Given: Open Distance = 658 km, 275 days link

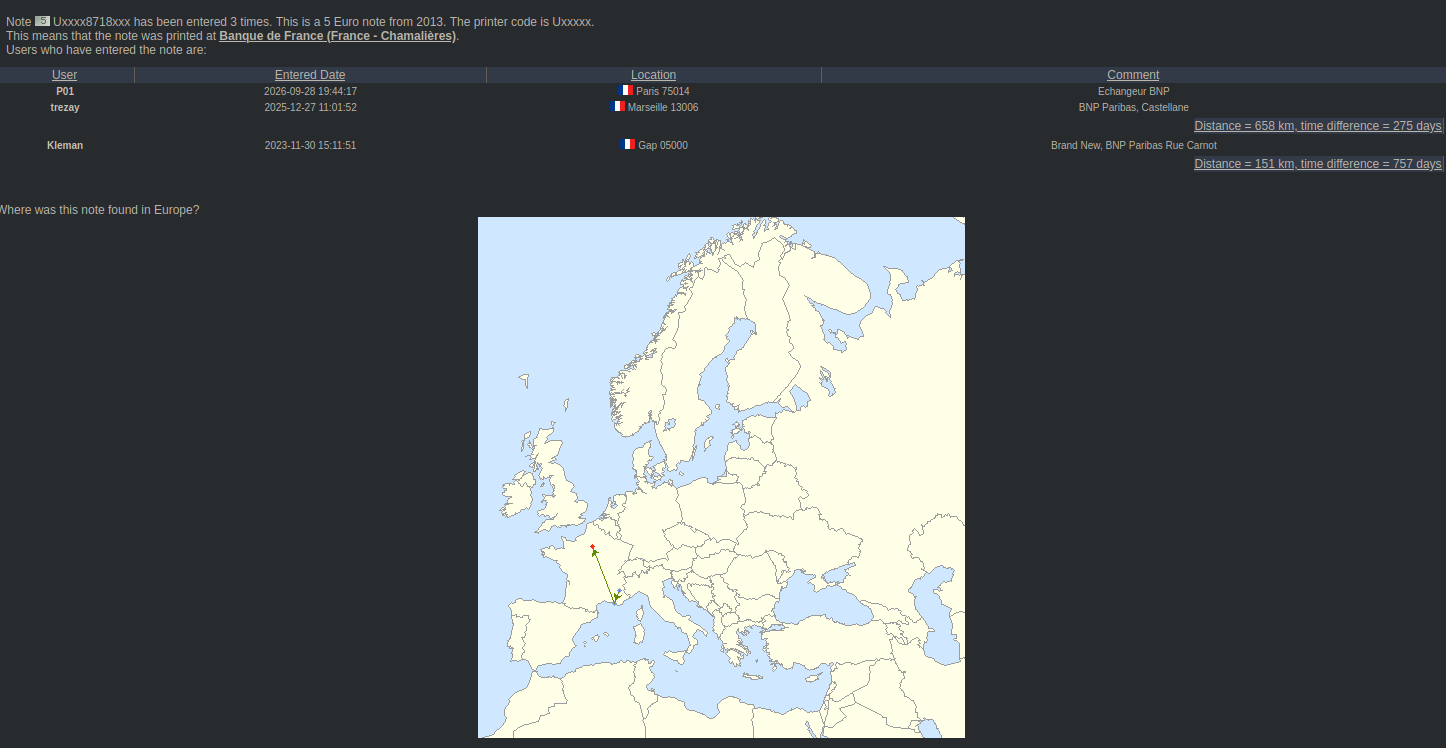Looking at the screenshot, I should coord(1318,126).
